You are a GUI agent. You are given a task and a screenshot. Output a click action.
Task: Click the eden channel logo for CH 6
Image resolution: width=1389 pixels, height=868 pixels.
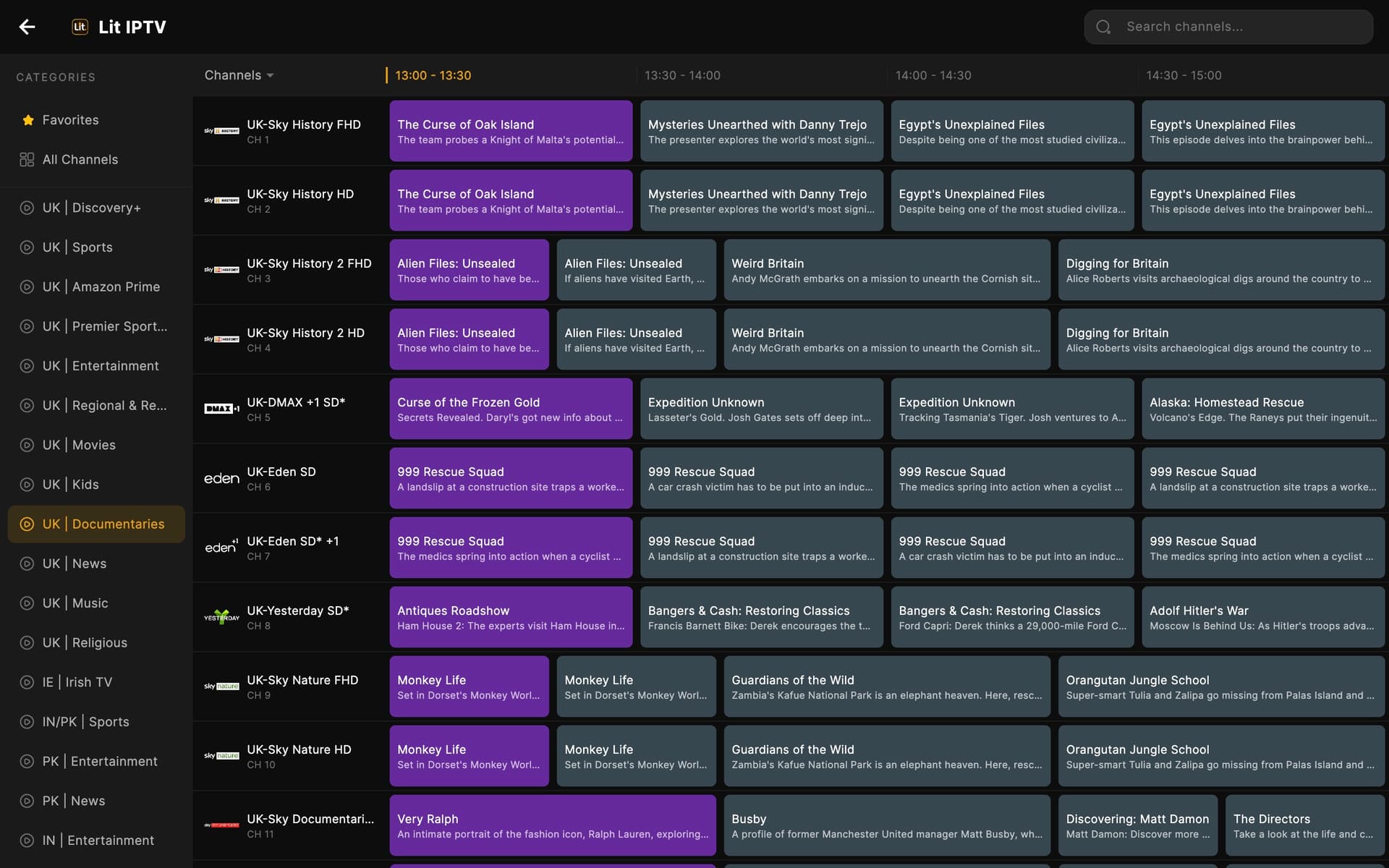(x=221, y=477)
